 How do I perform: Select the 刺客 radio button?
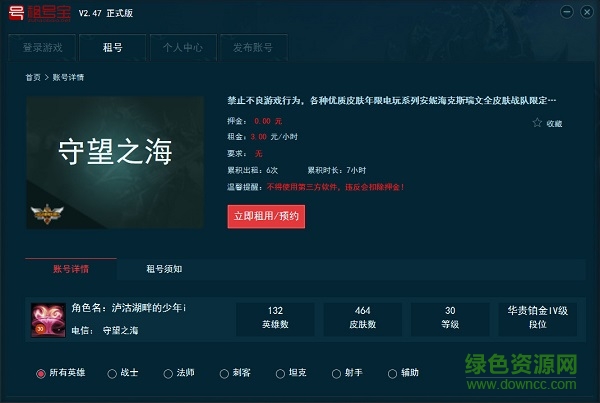click(x=224, y=374)
